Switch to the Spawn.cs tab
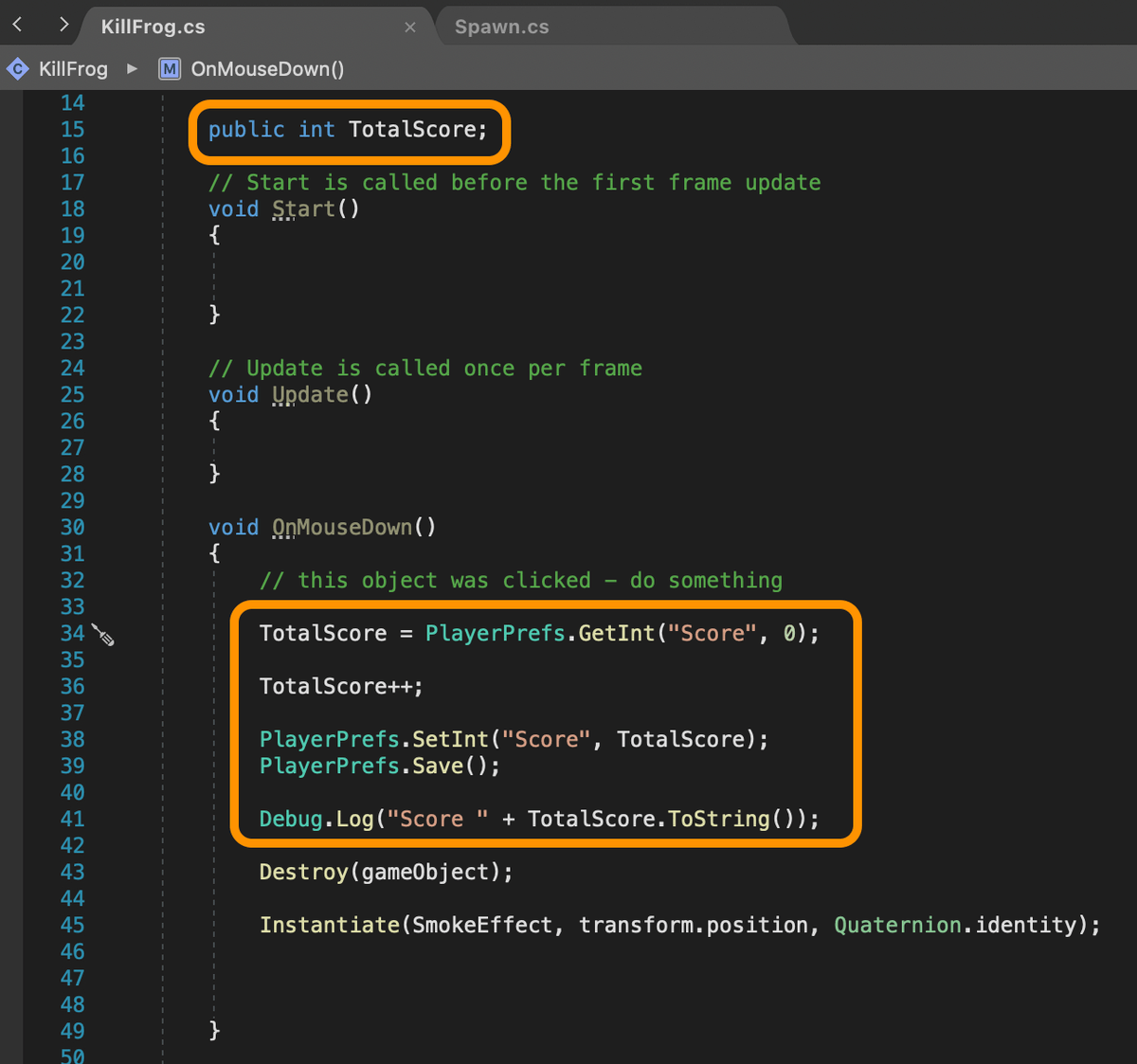The height and width of the screenshot is (1064, 1137). [501, 27]
